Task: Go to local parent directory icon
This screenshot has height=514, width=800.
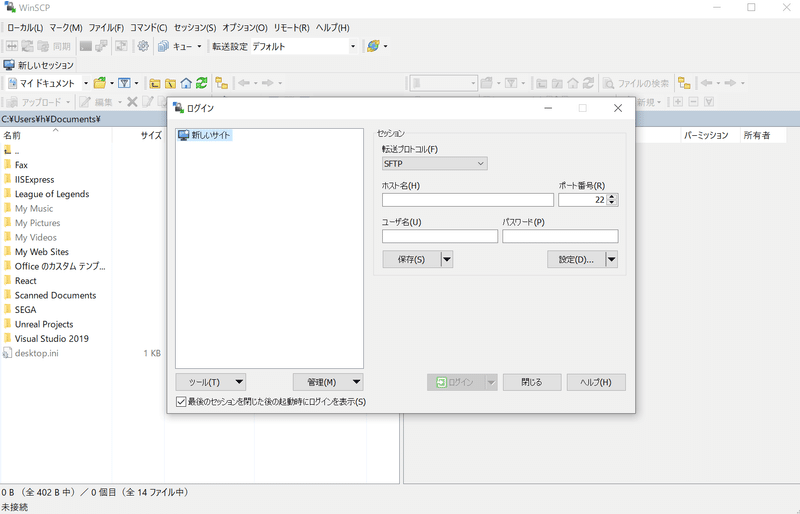Action: (x=155, y=83)
